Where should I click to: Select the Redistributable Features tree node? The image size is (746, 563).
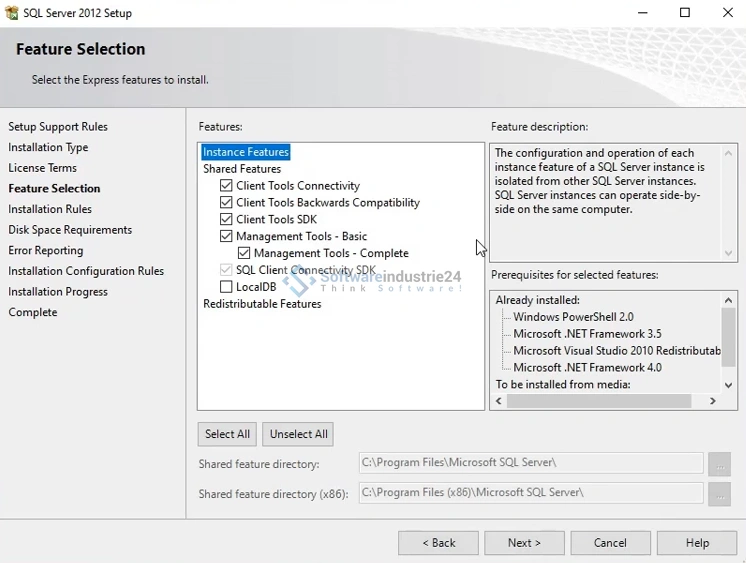pos(262,304)
